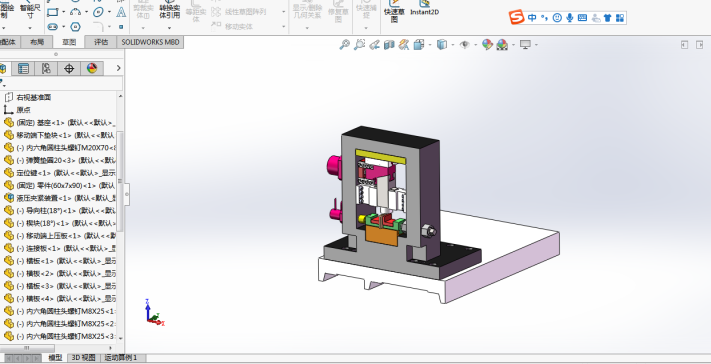Select the corner rectangle sketch tool
The width and height of the screenshot is (711, 364).
(53, 12)
